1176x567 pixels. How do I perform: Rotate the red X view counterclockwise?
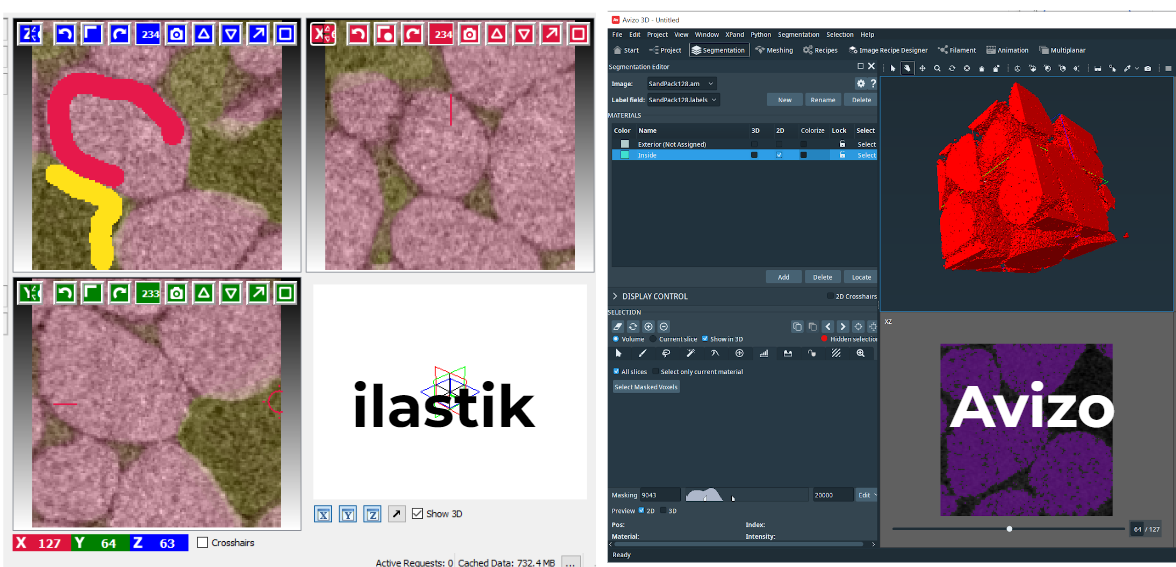point(358,34)
